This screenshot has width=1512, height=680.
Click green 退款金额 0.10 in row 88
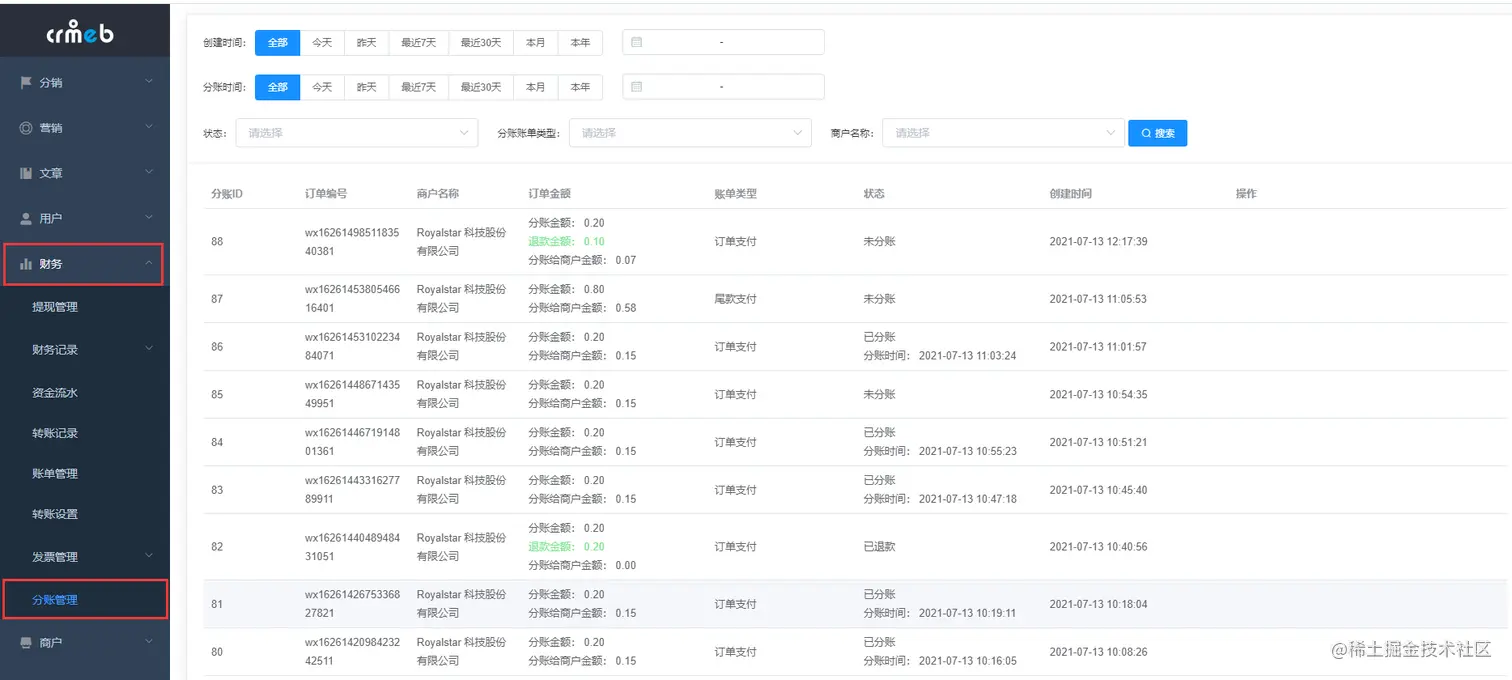pyautogui.click(x=566, y=242)
